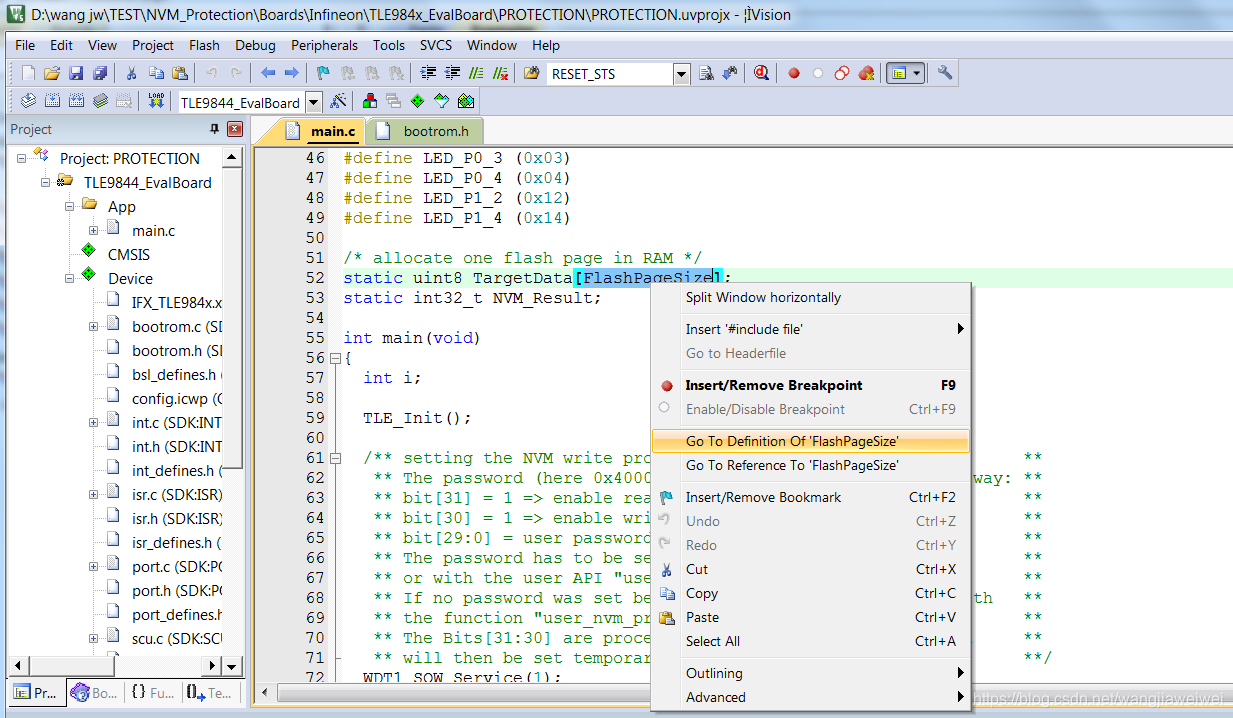Click the Save All icon
The width and height of the screenshot is (1233, 718).
click(x=100, y=73)
